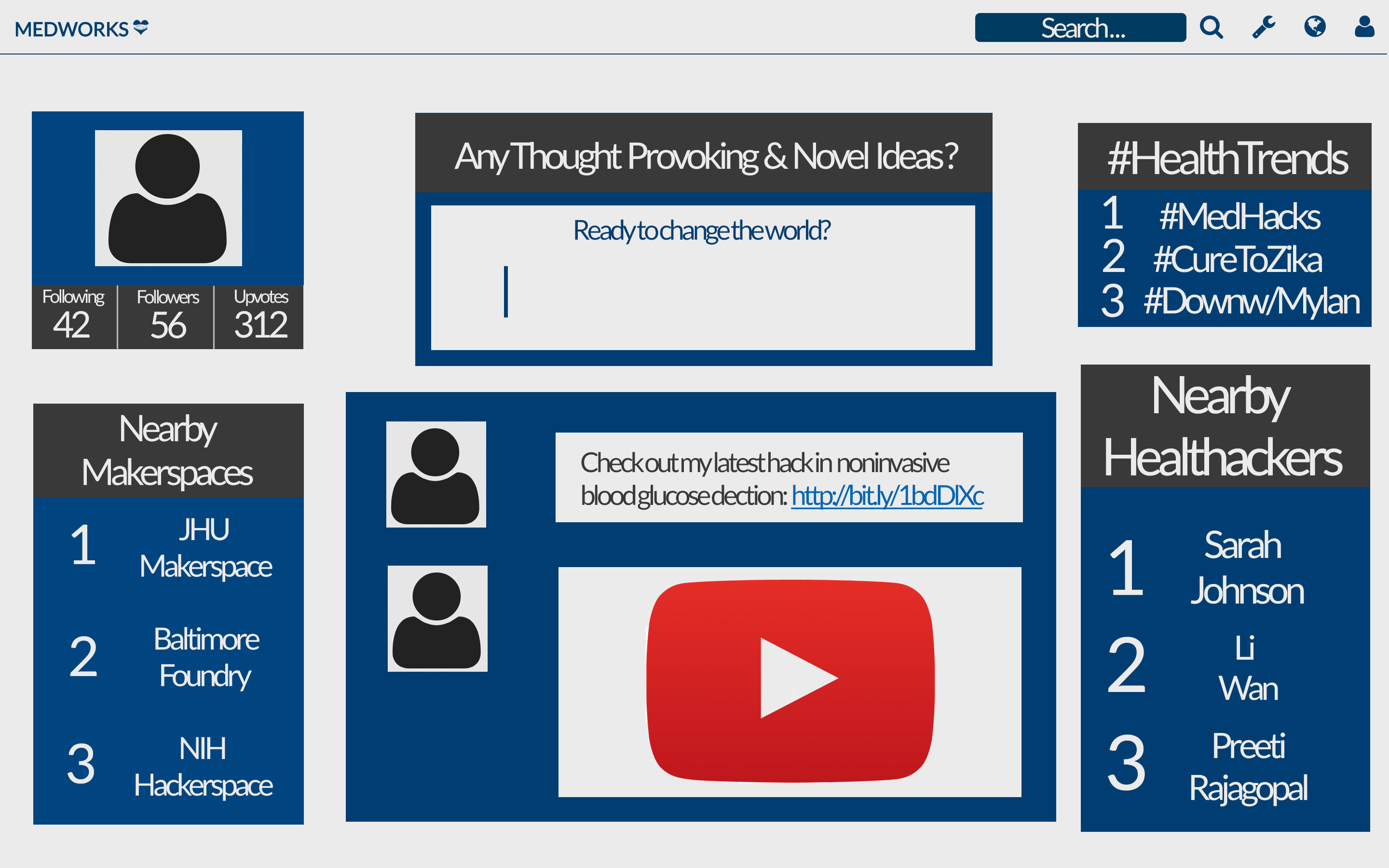Click the Search... input field
The width and height of the screenshot is (1389, 868).
[x=1080, y=27]
